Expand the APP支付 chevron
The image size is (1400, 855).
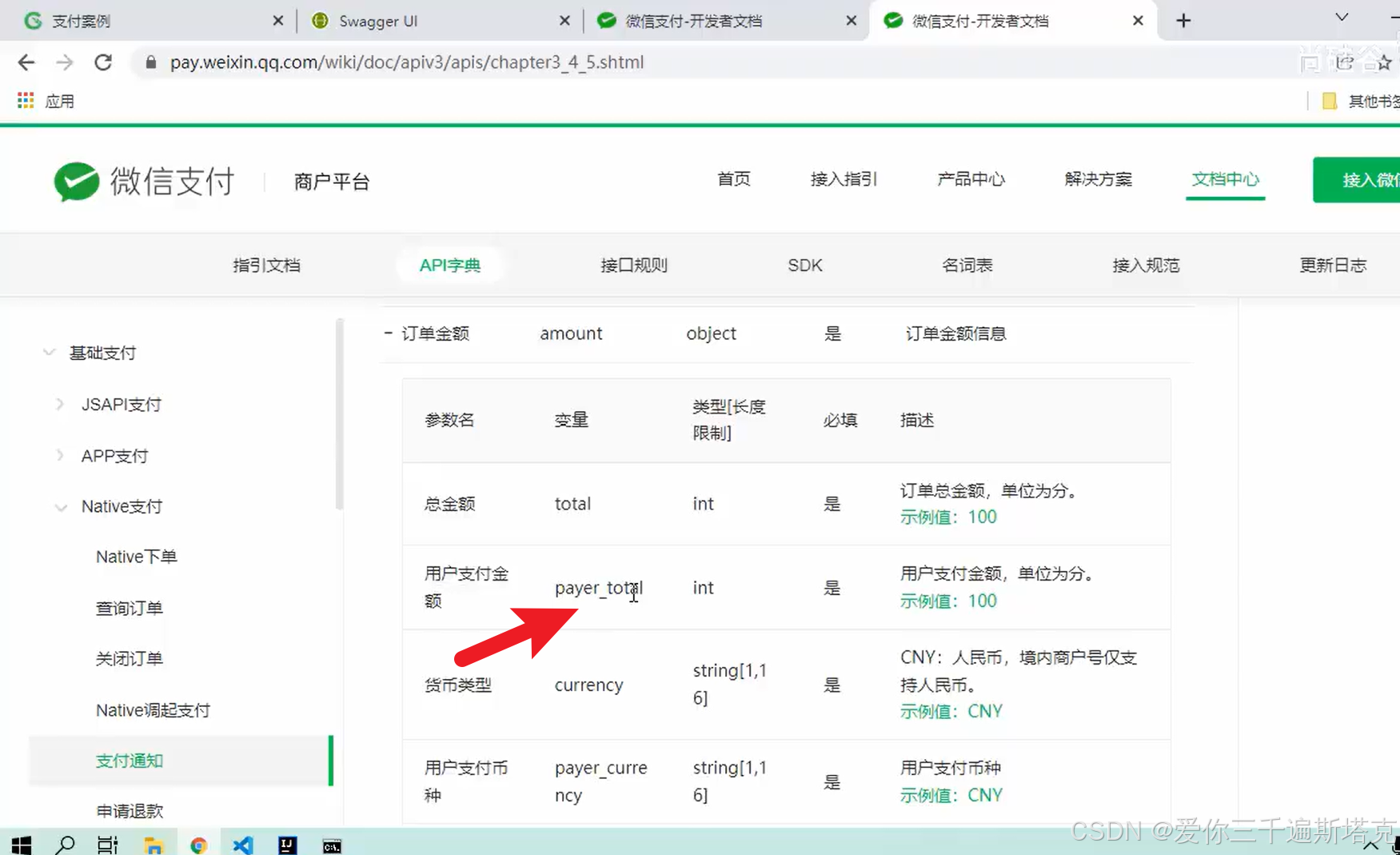60,455
